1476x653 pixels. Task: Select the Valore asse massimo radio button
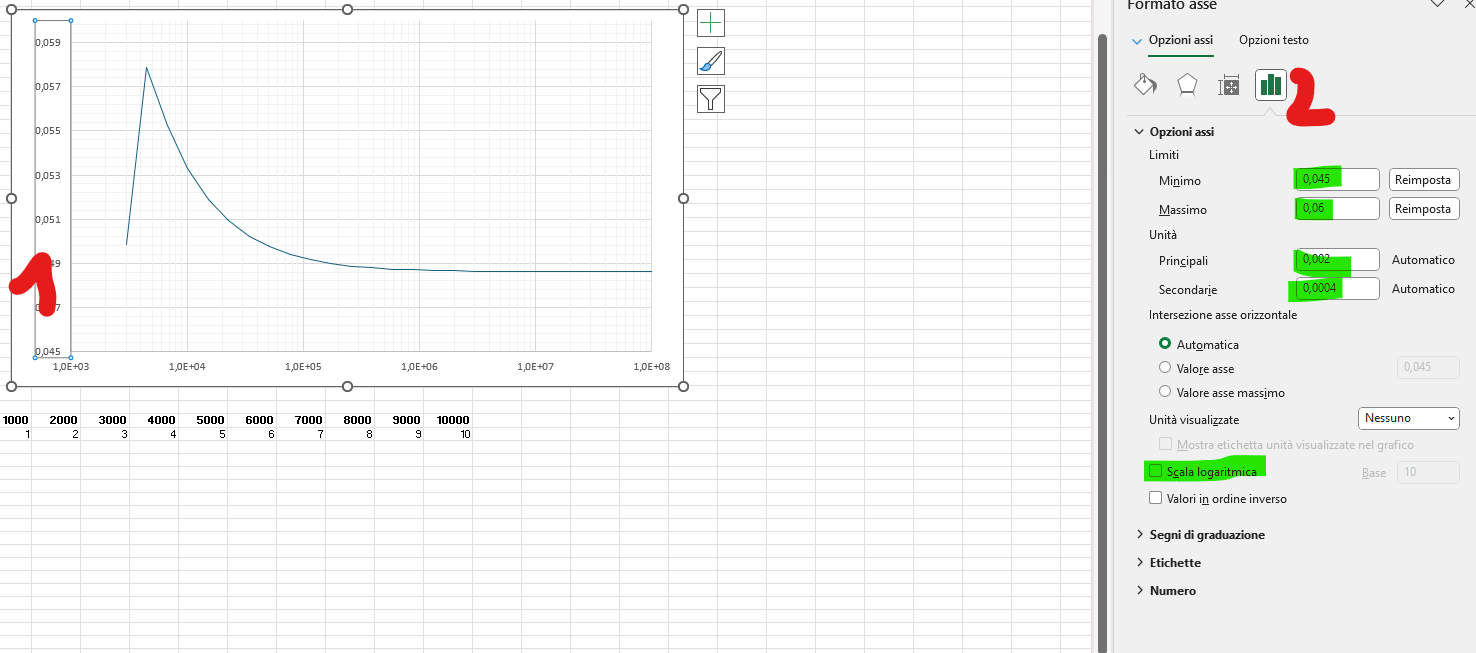click(x=1165, y=392)
